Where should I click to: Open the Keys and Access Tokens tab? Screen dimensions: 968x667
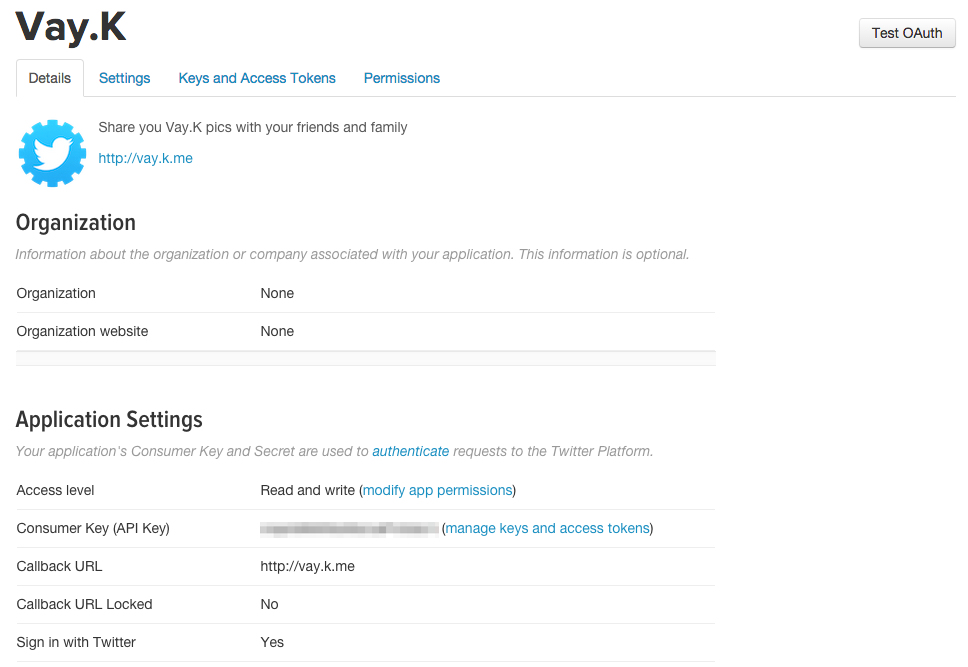257,78
